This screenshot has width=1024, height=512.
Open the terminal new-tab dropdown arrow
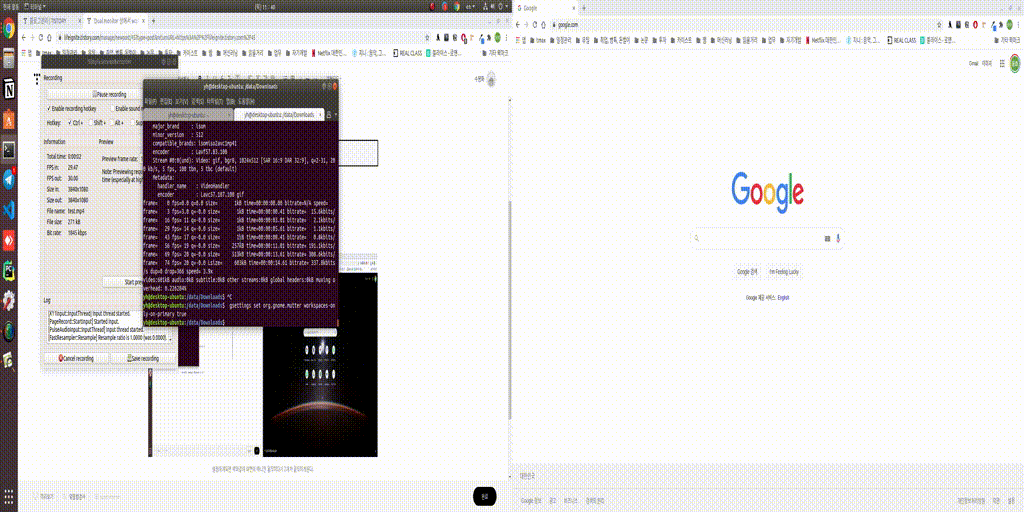pos(336,115)
